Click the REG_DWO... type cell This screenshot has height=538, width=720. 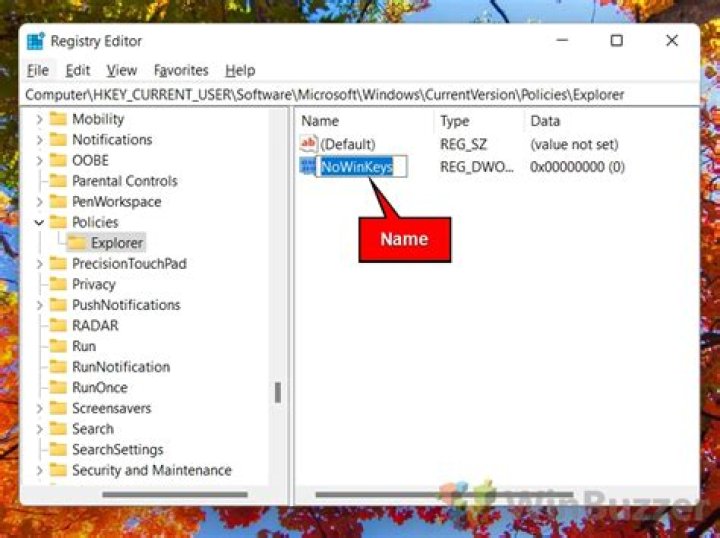coord(477,167)
